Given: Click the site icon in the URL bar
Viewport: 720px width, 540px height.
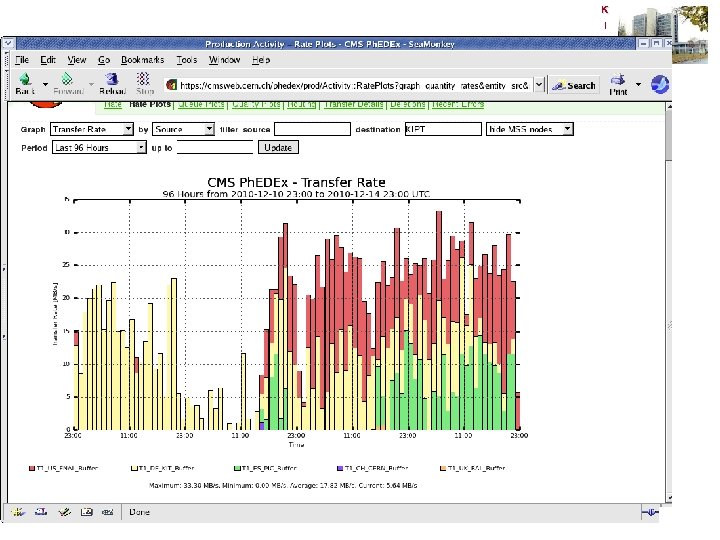Looking at the screenshot, I should [172, 85].
